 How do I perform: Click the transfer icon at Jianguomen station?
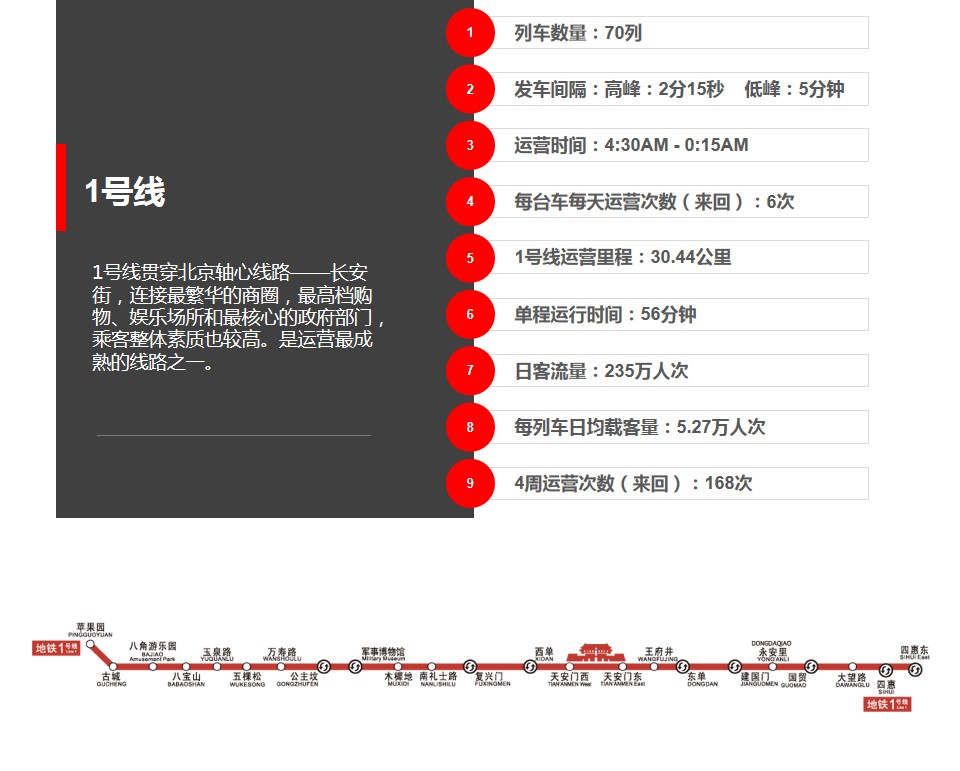735,666
